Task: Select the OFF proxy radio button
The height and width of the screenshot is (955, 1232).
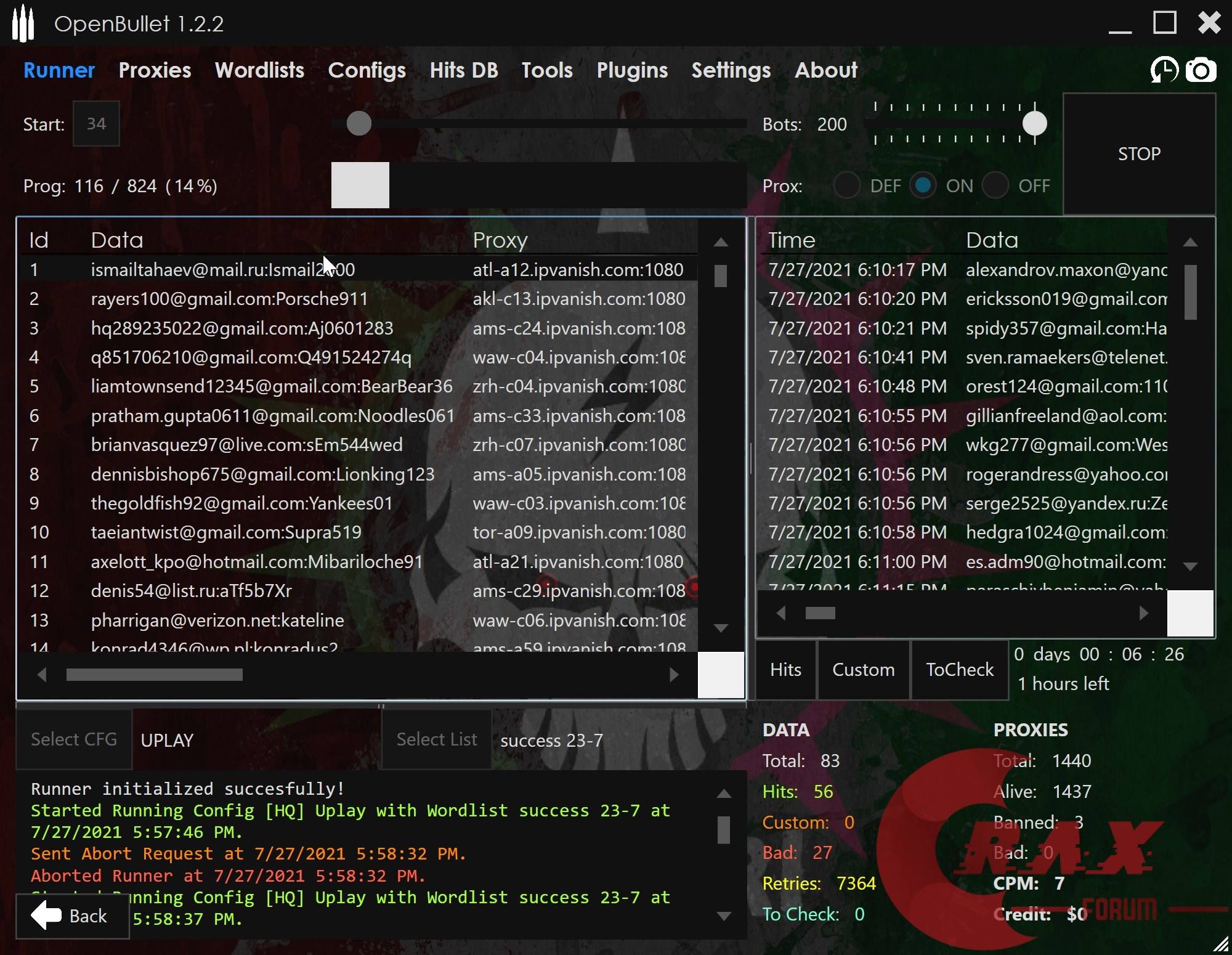Action: (x=995, y=185)
